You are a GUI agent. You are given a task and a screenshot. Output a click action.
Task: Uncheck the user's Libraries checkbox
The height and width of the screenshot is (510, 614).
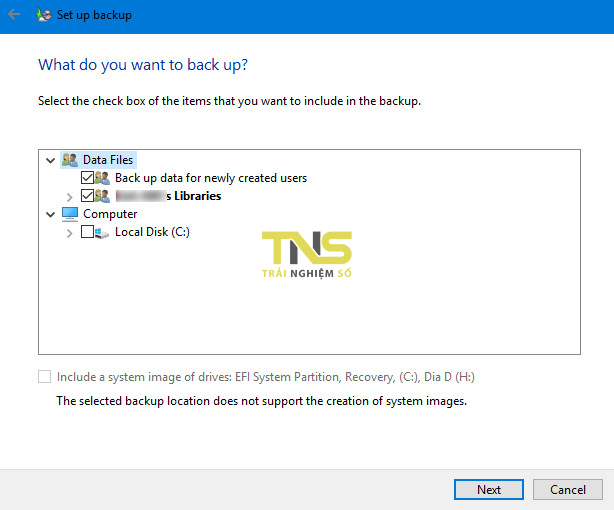pyautogui.click(x=87, y=195)
